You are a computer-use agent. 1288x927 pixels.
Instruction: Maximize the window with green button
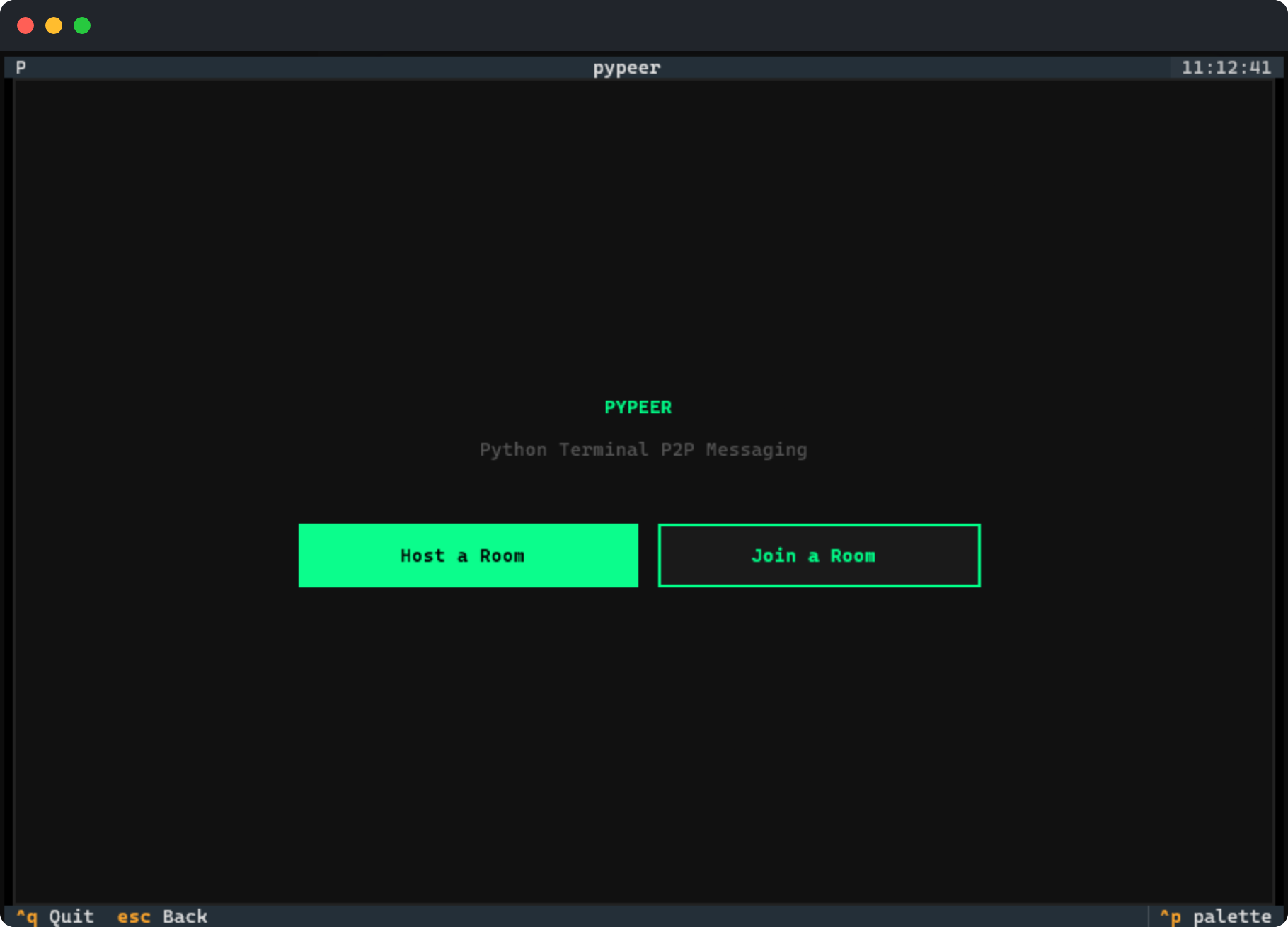pyautogui.click(x=82, y=25)
